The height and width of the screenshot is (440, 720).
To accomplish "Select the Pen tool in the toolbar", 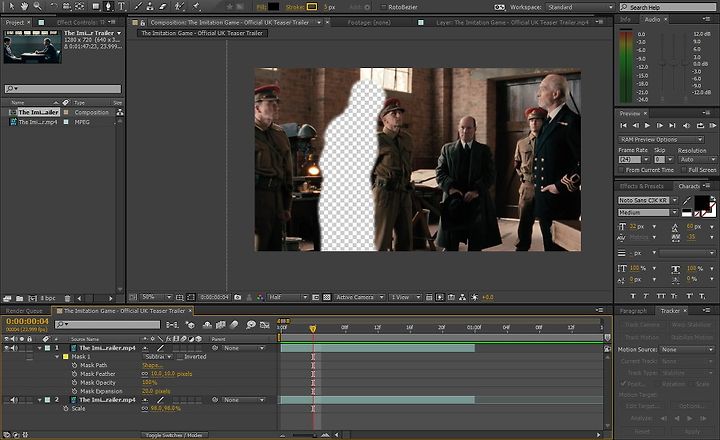I will 108,6.
